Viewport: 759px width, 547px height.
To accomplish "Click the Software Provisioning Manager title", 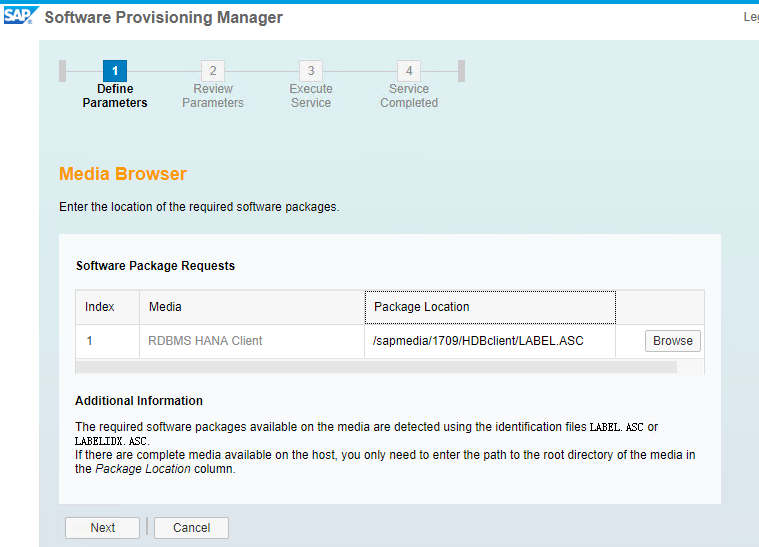I will pyautogui.click(x=164, y=17).
